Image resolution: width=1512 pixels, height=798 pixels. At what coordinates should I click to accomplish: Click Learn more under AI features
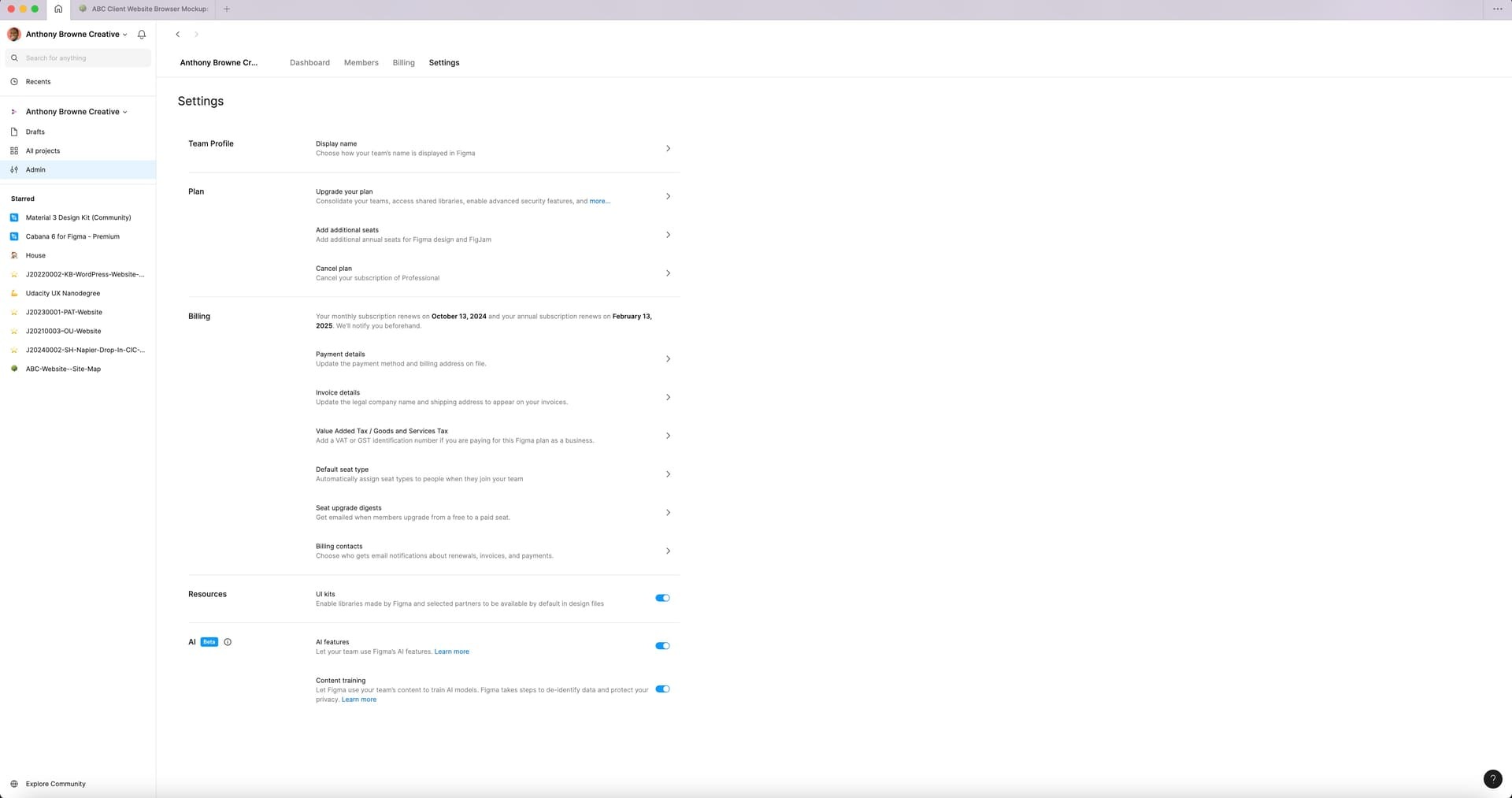point(451,652)
